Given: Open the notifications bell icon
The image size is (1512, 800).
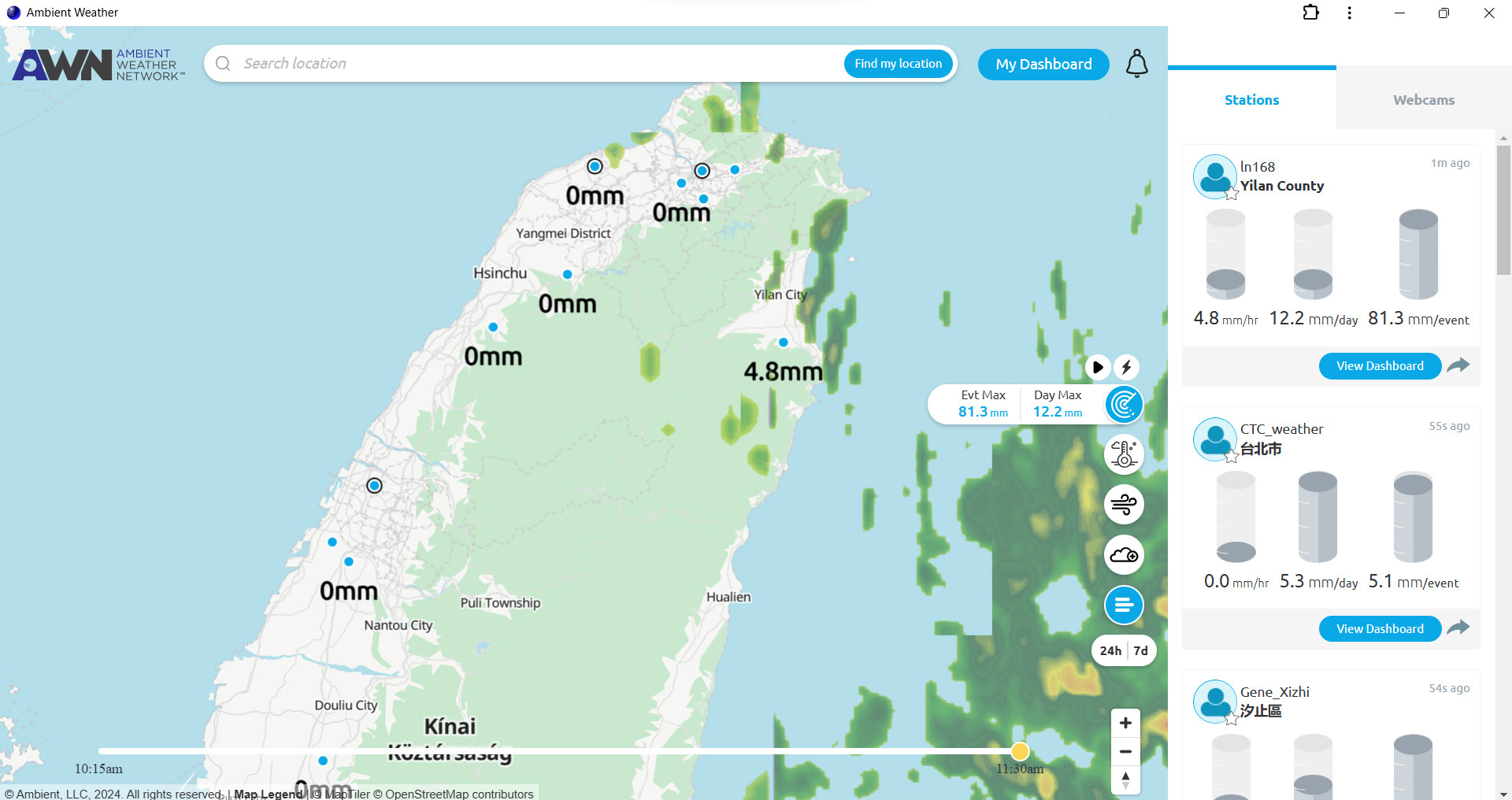Looking at the screenshot, I should (1136, 64).
